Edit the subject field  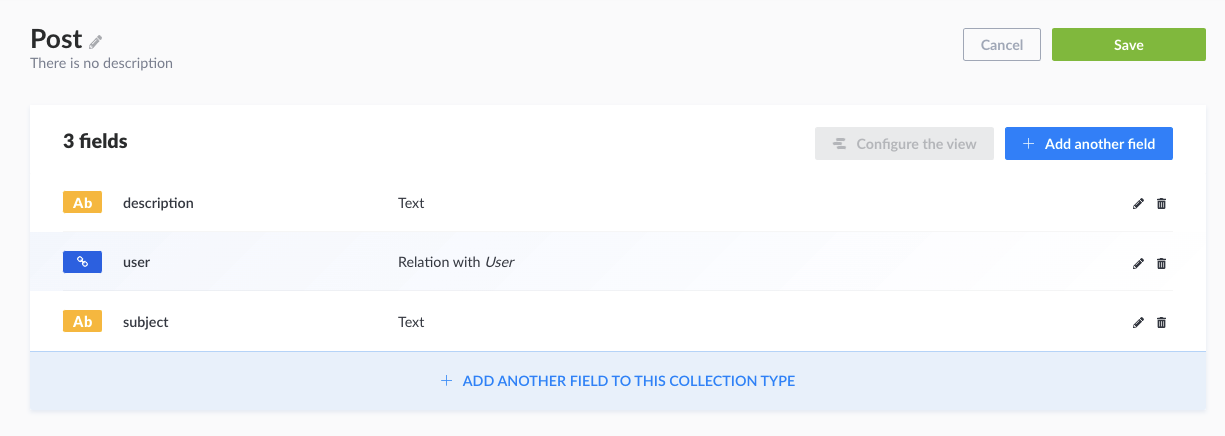pyautogui.click(x=1138, y=322)
